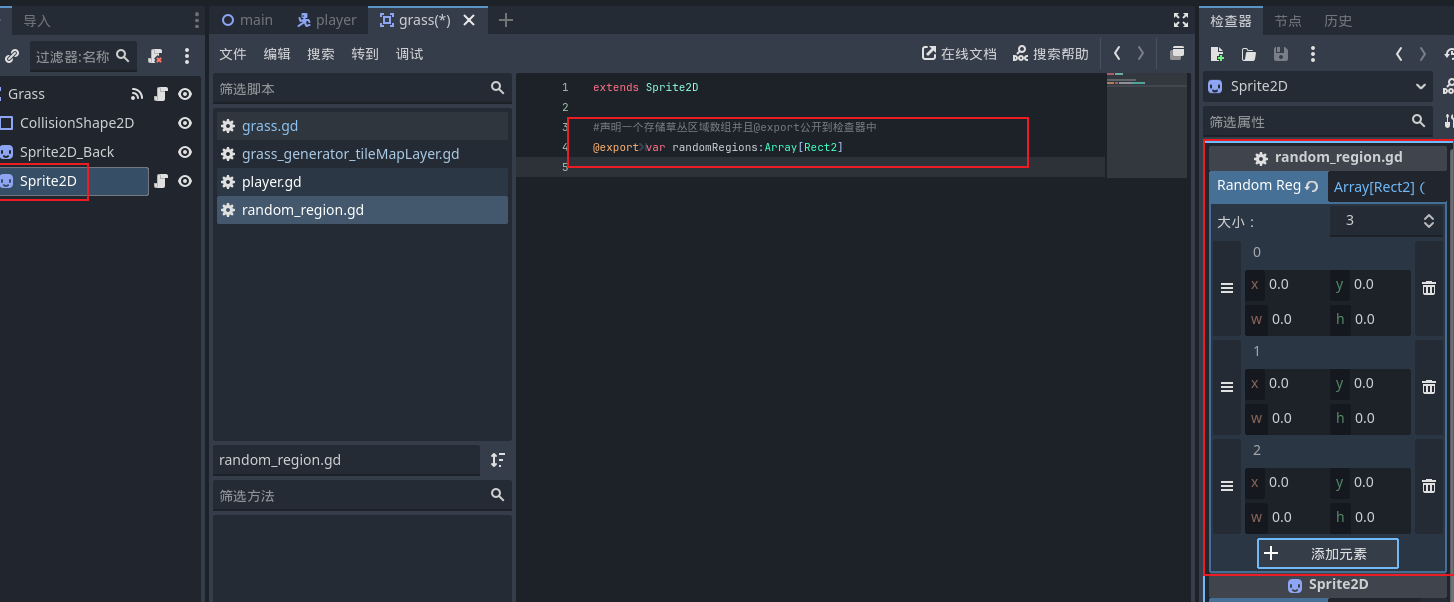Go to next object in inspector history
Image resolution: width=1454 pixels, height=602 pixels.
coord(1423,54)
